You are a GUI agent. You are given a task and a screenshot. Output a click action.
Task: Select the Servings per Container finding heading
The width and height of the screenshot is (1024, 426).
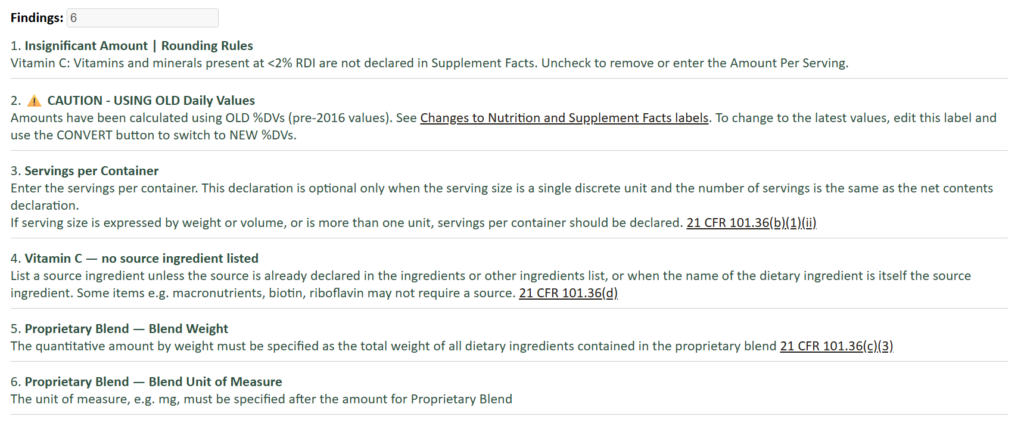point(91,170)
